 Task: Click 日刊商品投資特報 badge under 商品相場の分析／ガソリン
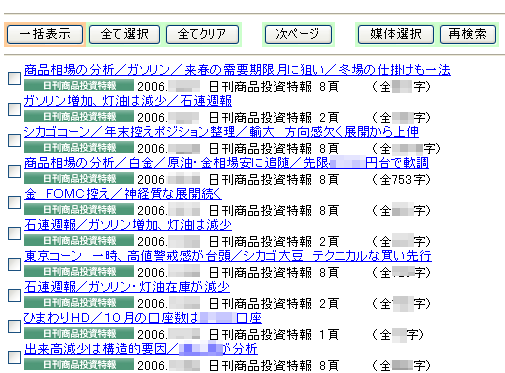click(x=79, y=86)
